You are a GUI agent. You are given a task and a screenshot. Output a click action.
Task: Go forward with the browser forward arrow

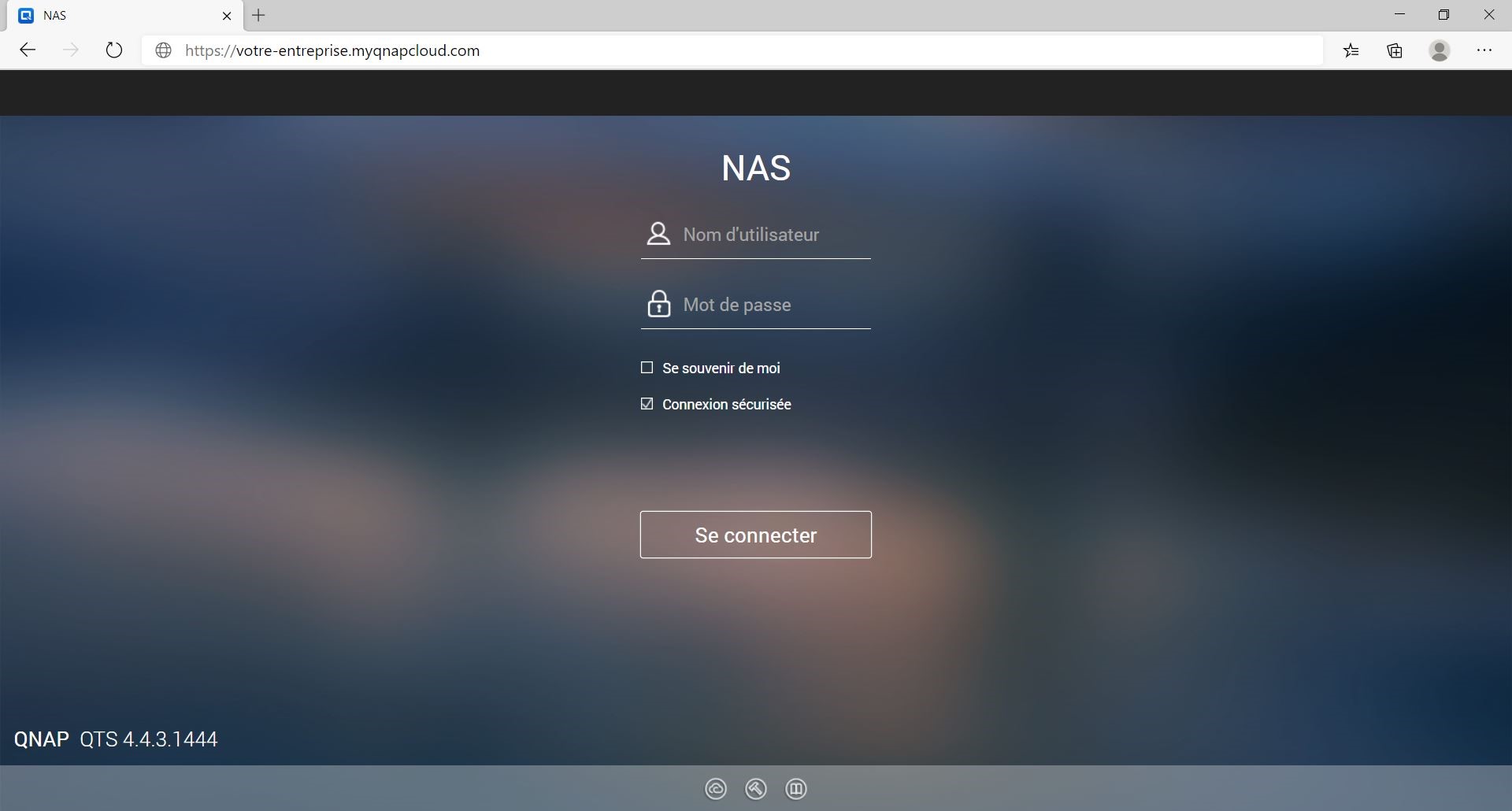click(x=71, y=50)
